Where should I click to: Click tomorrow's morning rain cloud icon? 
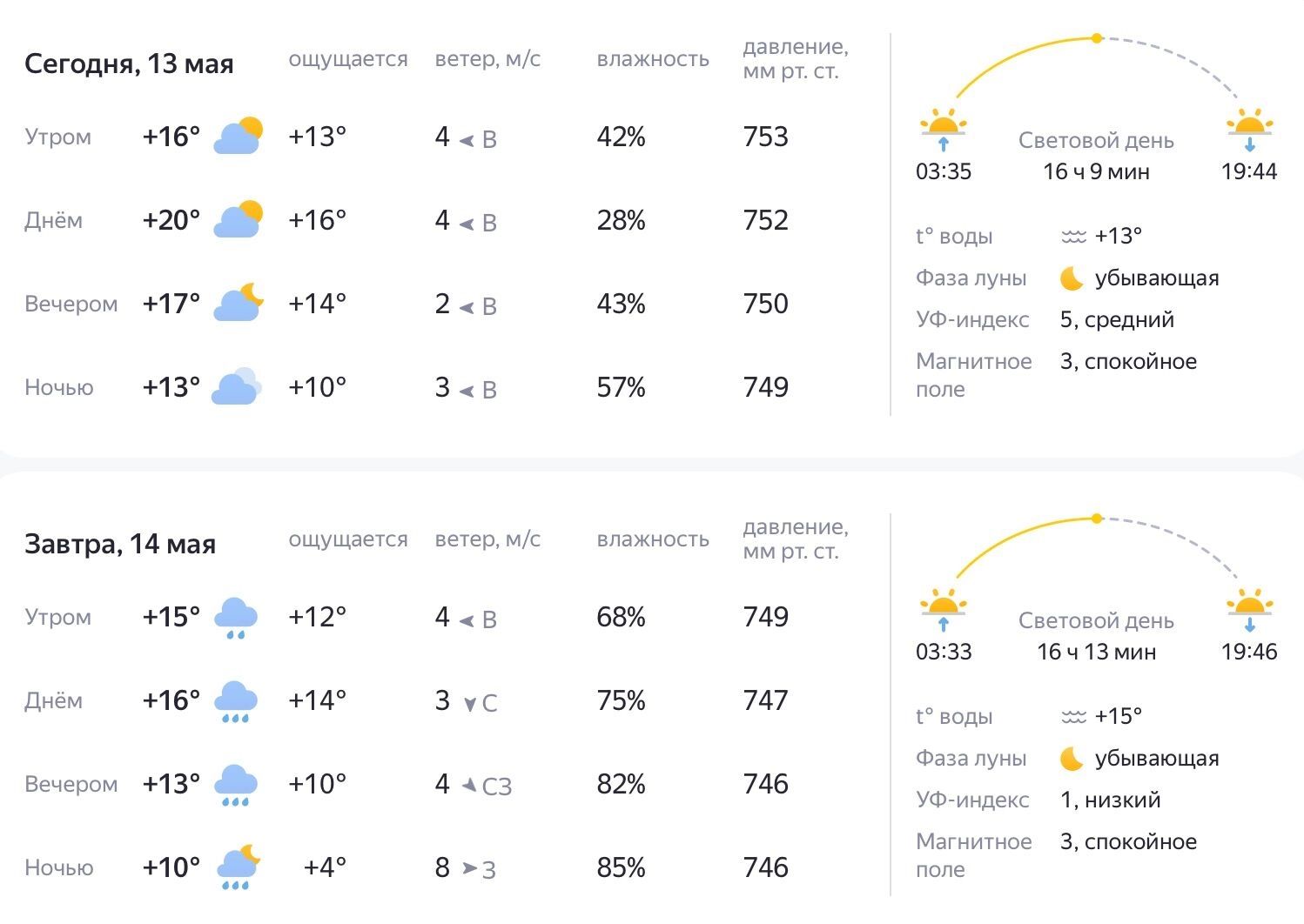[x=236, y=617]
